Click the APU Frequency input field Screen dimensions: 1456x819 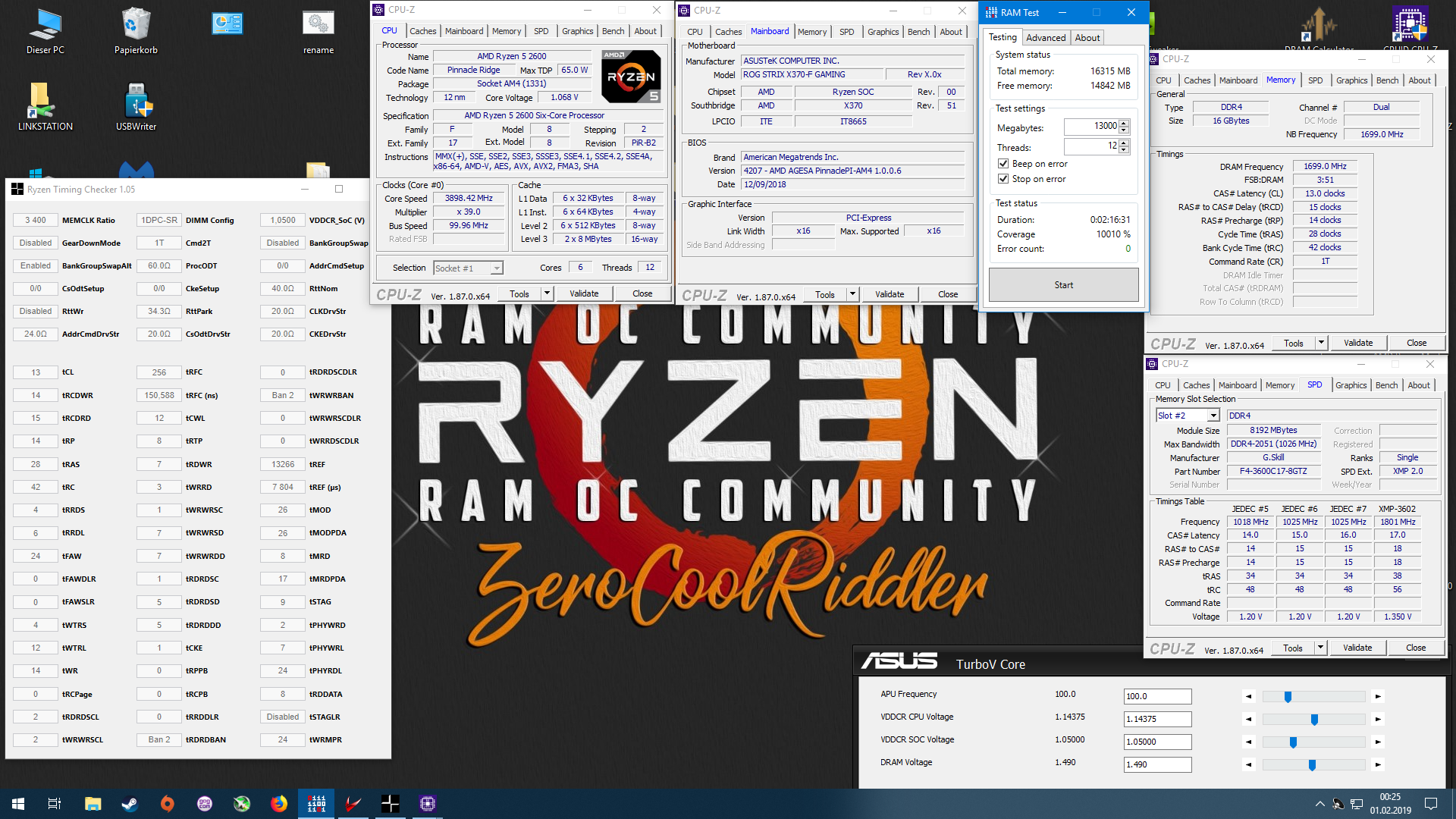(x=1157, y=696)
